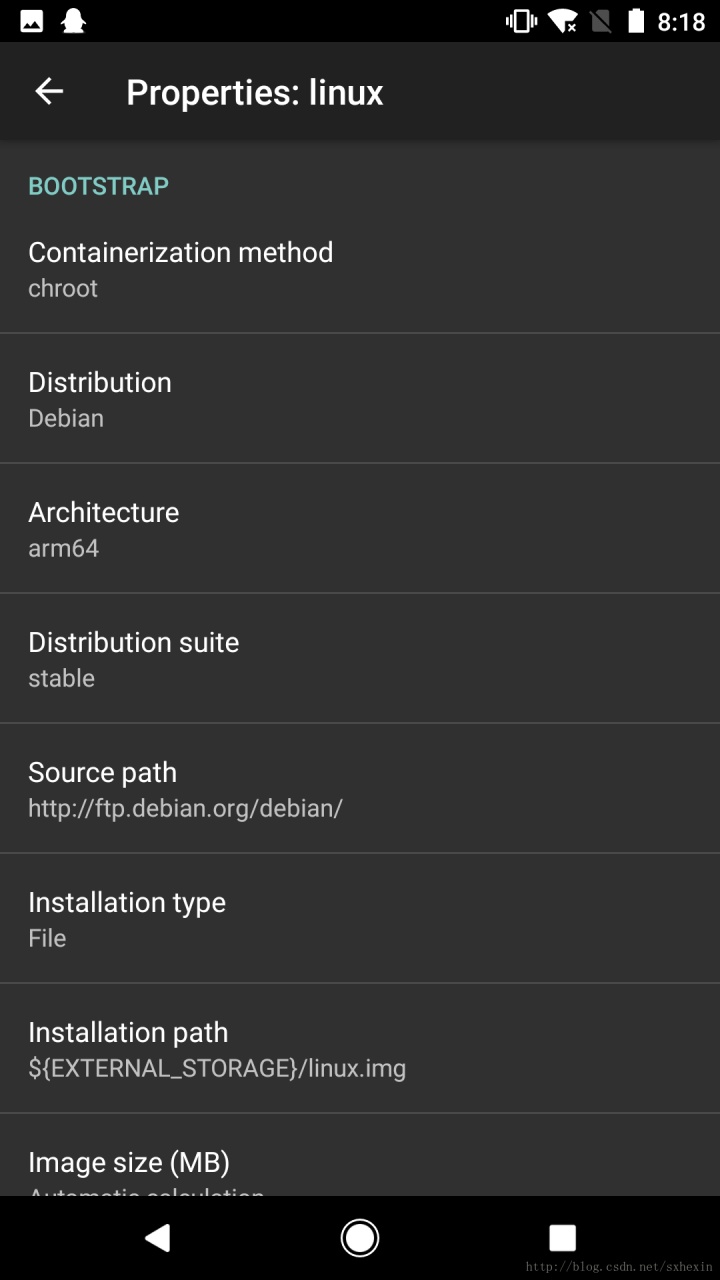Tap the QQ penguin notification icon
Screen dimensions: 720x1280
point(73,20)
